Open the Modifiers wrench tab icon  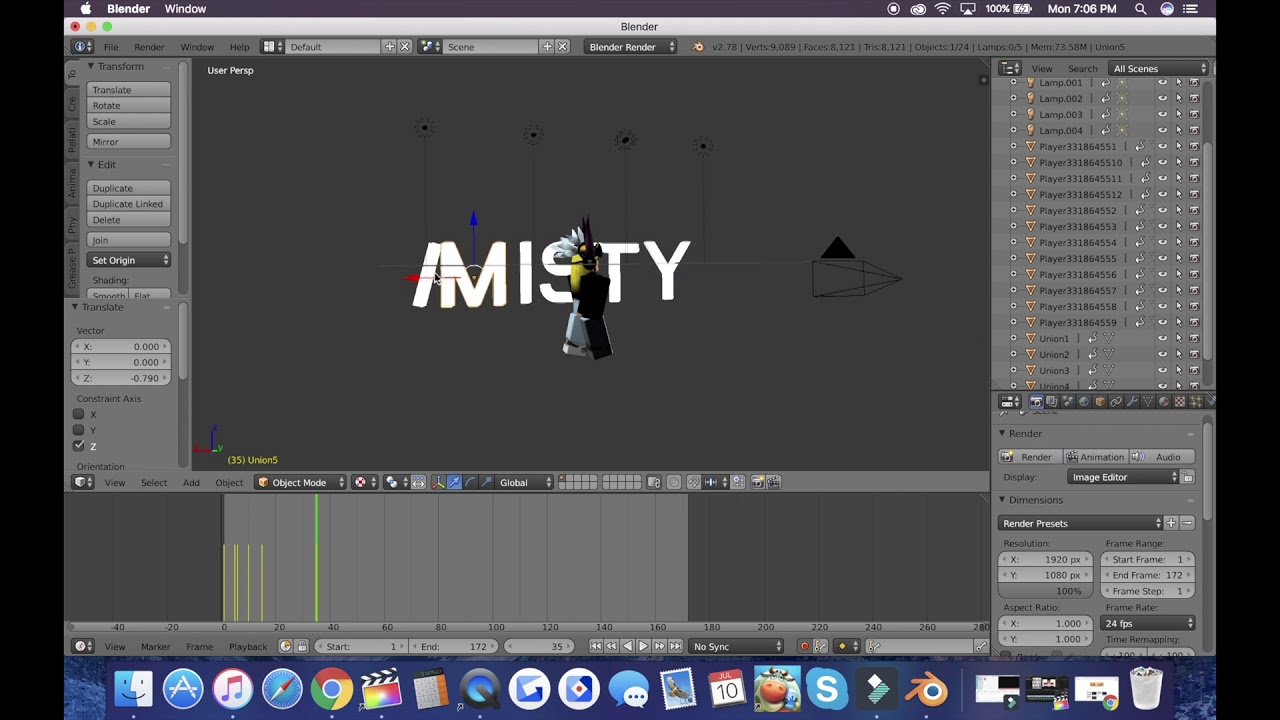click(x=1132, y=402)
